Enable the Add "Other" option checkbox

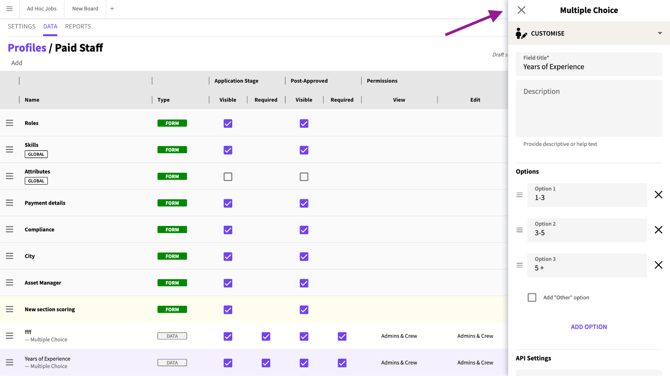532,297
